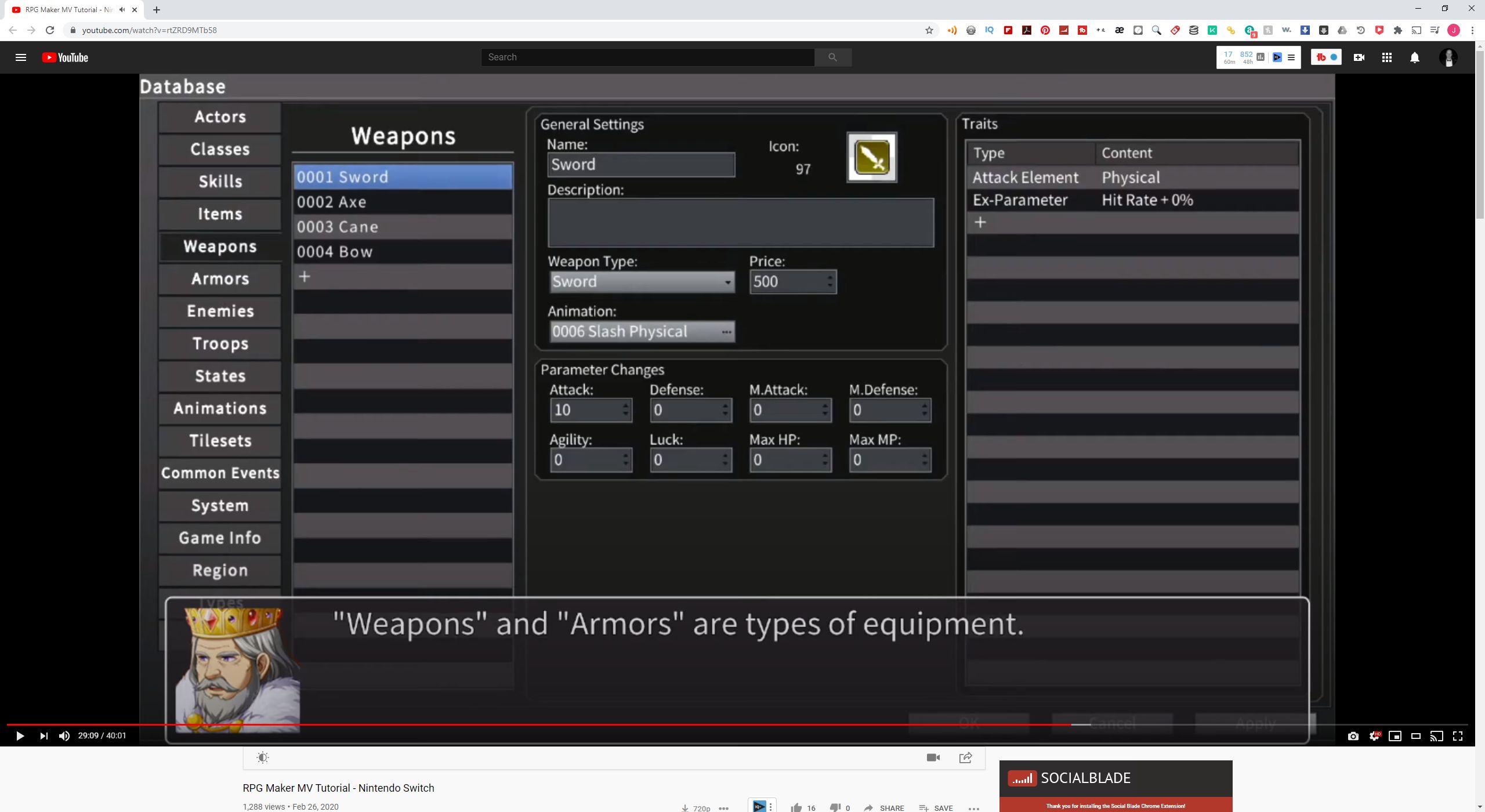Click the brightness icon below the video
Viewport: 1485px width, 812px height.
point(263,757)
